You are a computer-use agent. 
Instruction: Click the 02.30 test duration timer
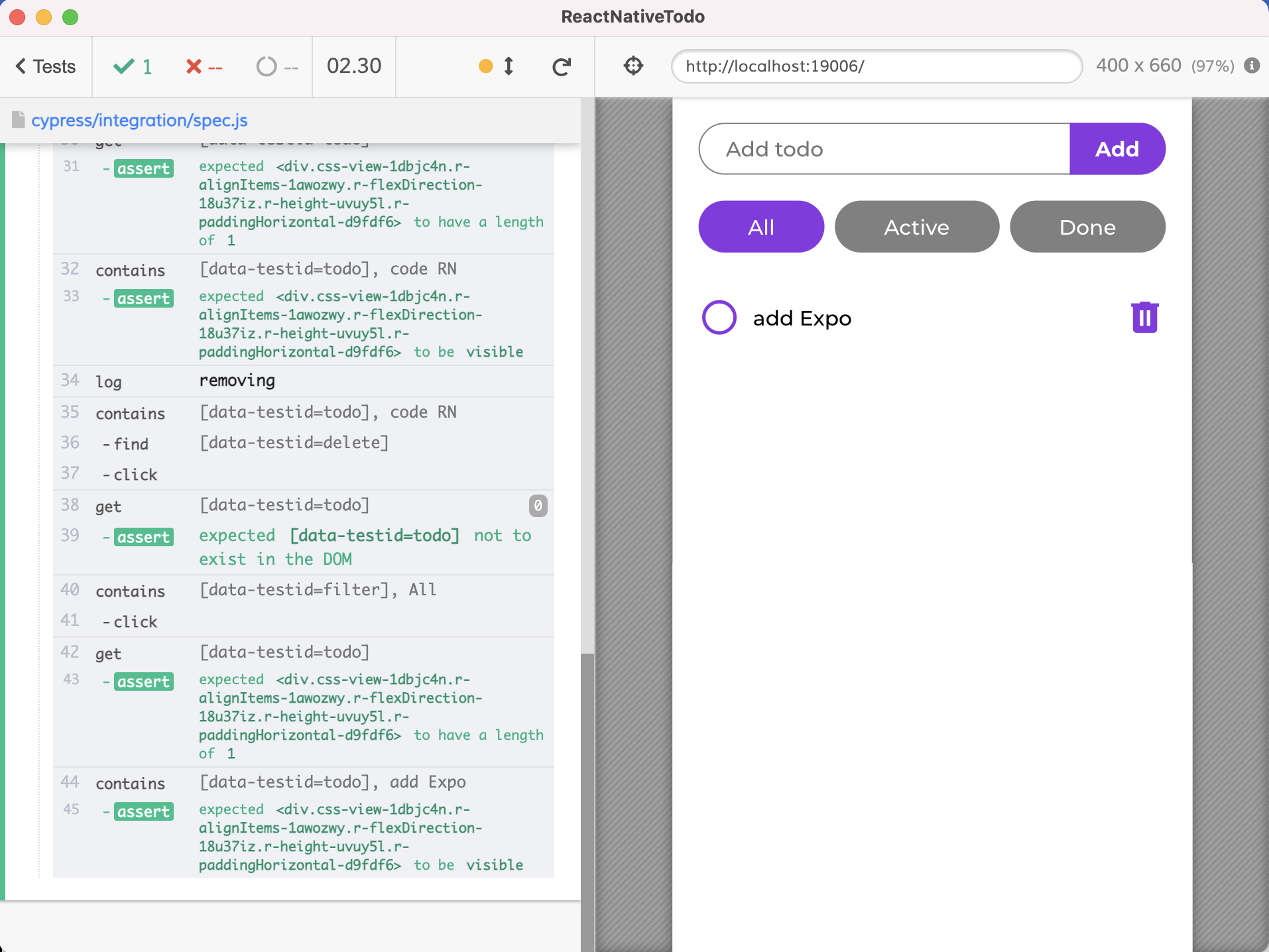354,66
